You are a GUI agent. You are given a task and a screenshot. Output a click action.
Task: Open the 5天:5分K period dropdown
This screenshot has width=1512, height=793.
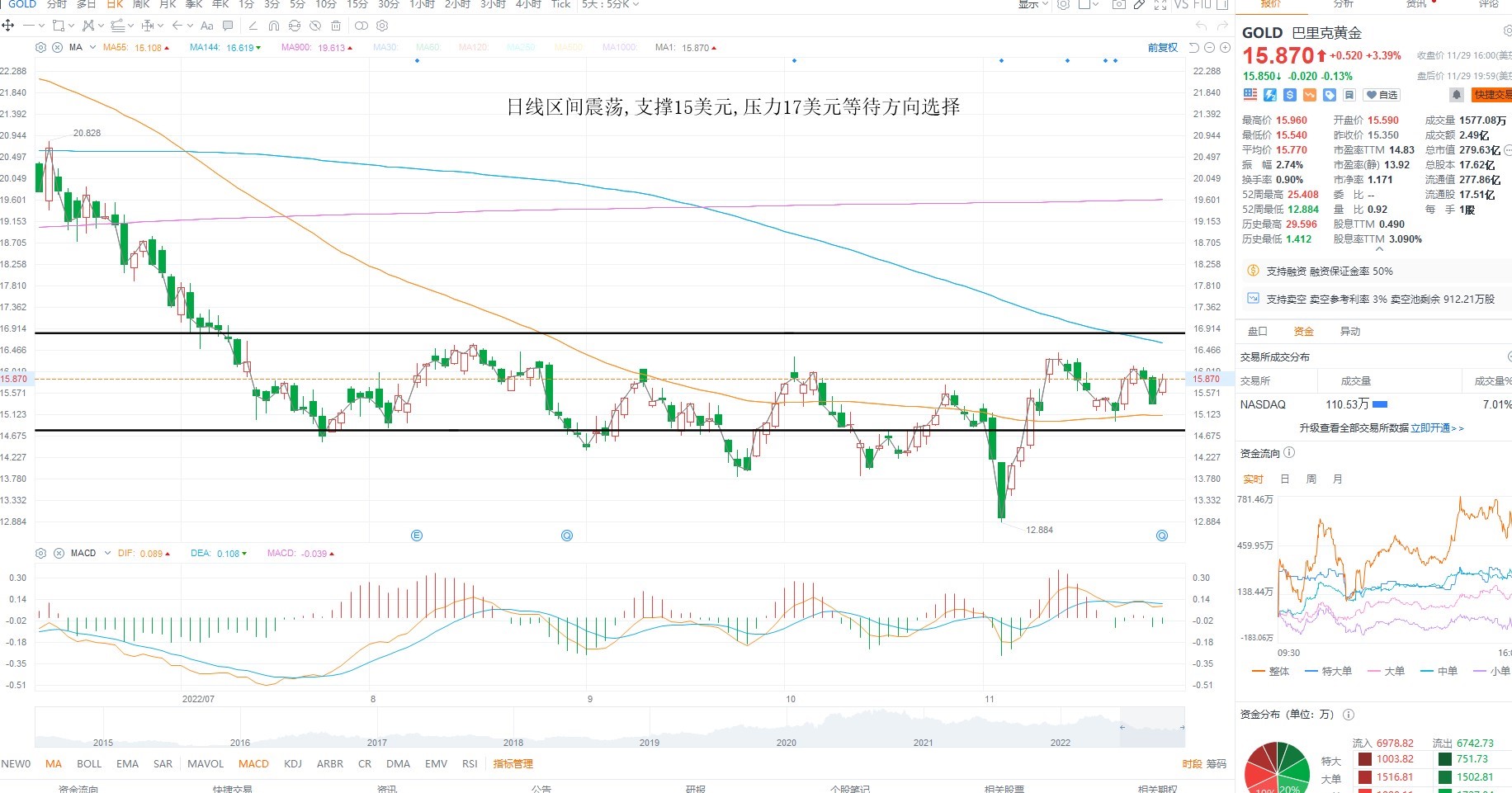(610, 4)
